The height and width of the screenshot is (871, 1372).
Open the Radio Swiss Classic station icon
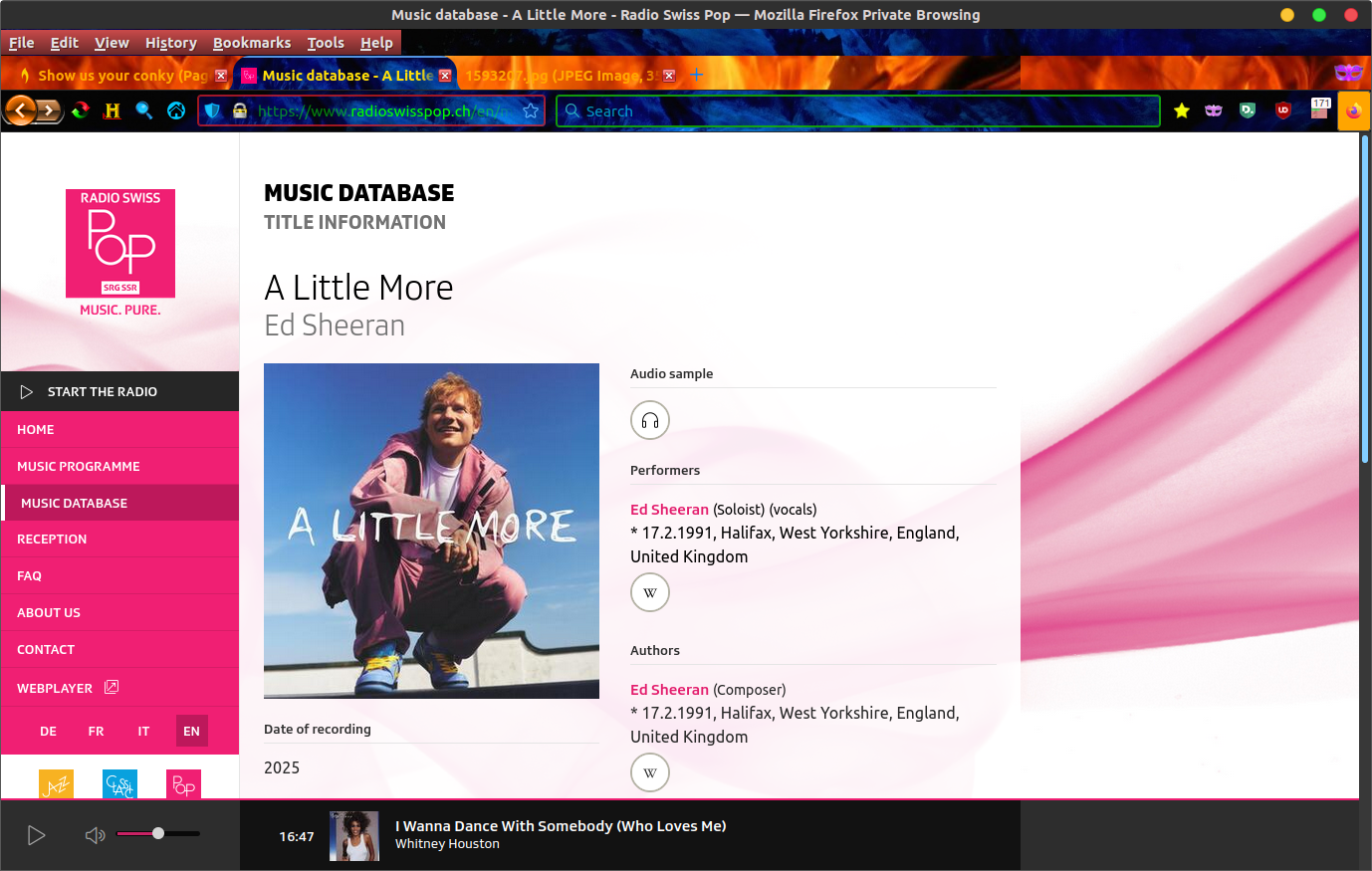point(119,784)
